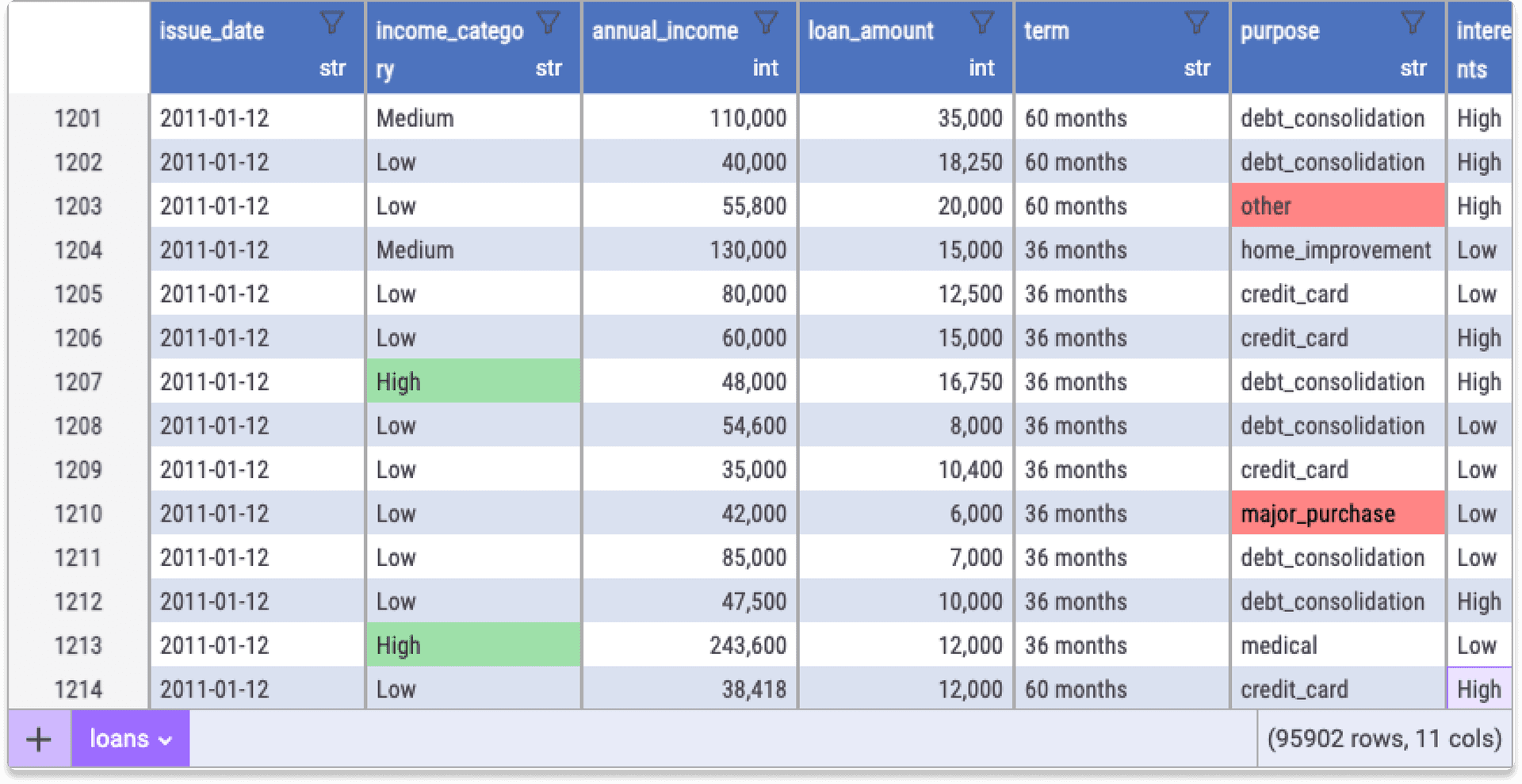Click the purpose column header
1522x784 pixels.
(1279, 31)
